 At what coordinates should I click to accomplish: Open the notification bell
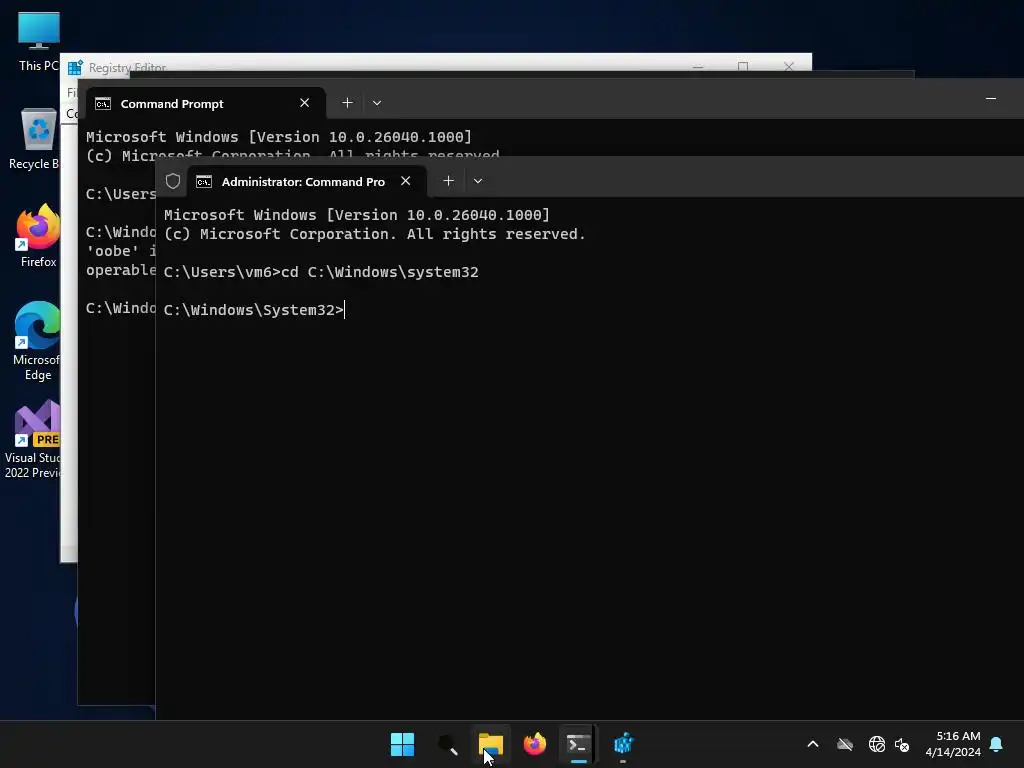(x=996, y=744)
